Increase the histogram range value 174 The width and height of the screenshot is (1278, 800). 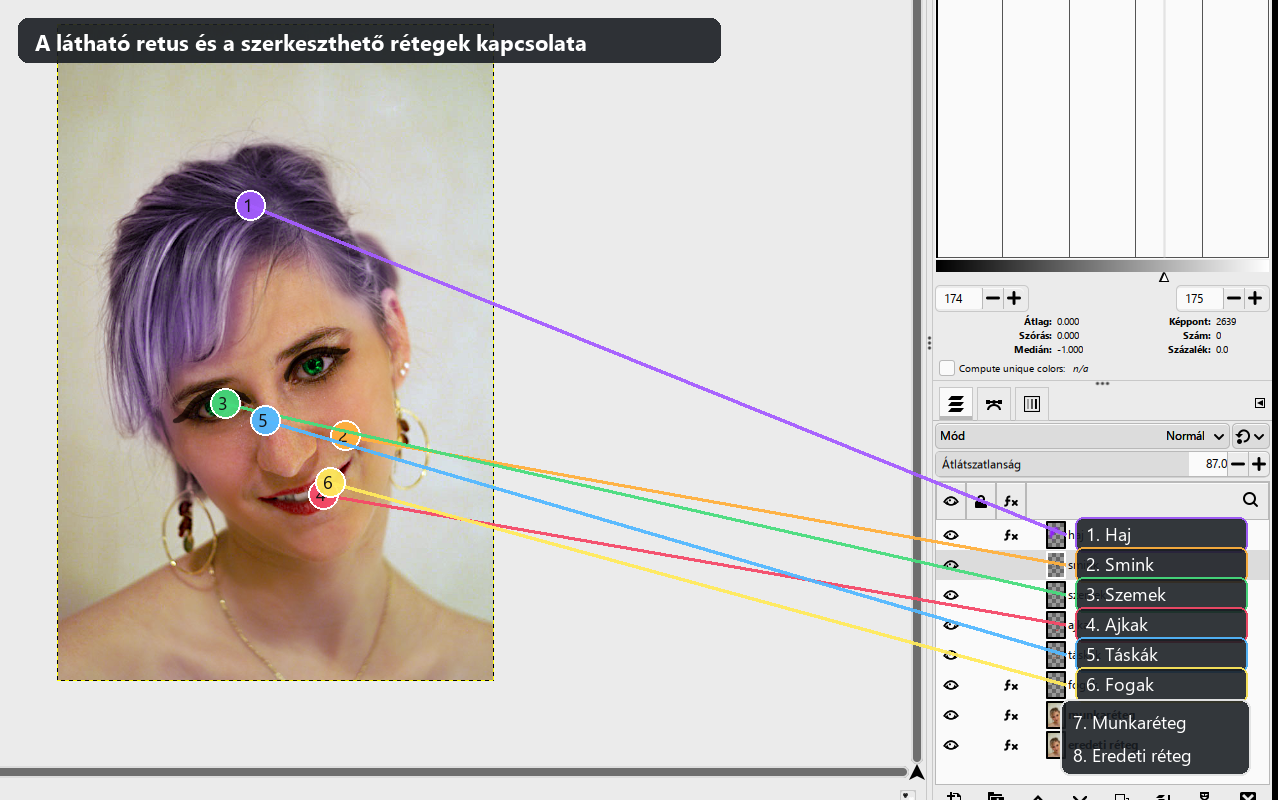[1014, 298]
